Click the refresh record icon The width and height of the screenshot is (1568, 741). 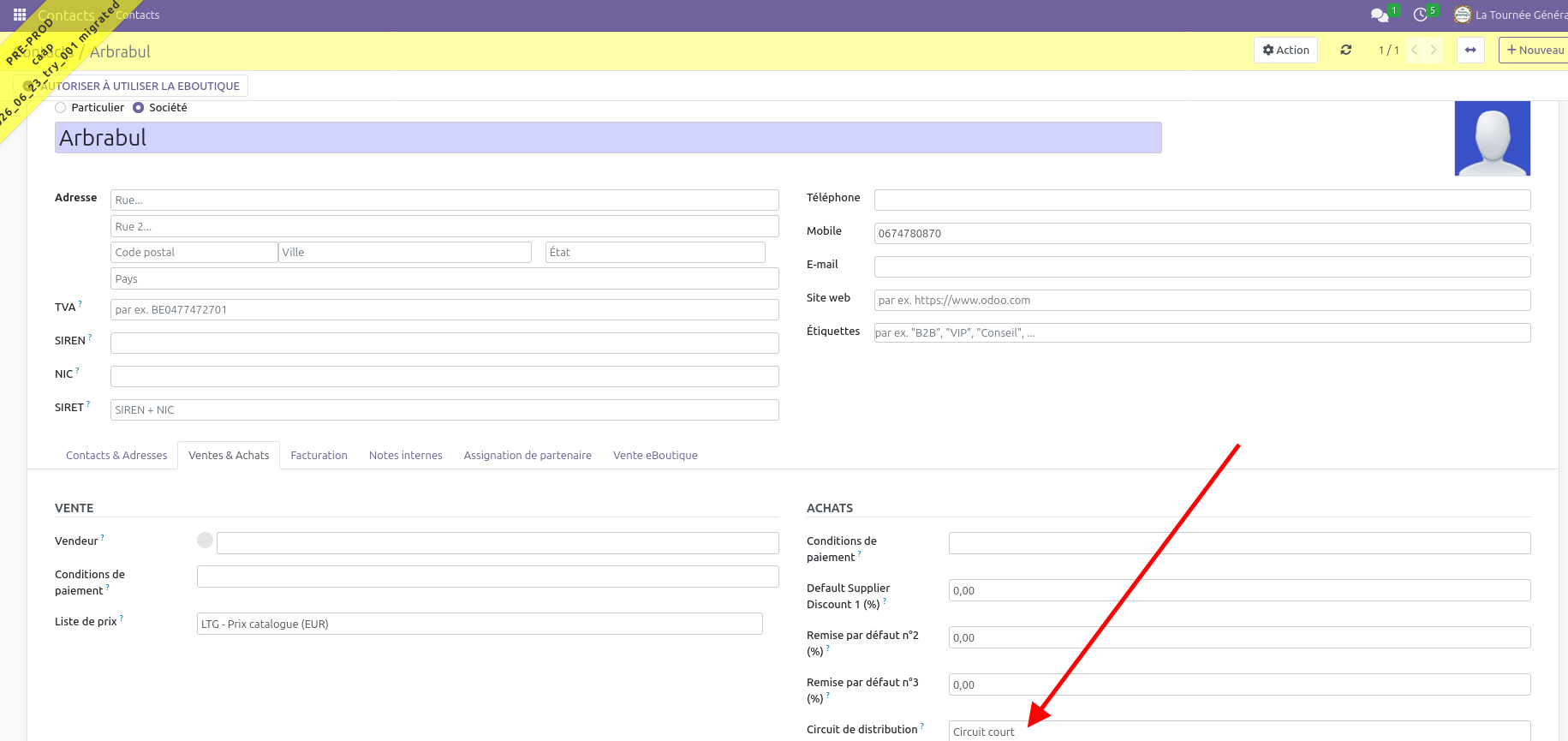coord(1346,50)
